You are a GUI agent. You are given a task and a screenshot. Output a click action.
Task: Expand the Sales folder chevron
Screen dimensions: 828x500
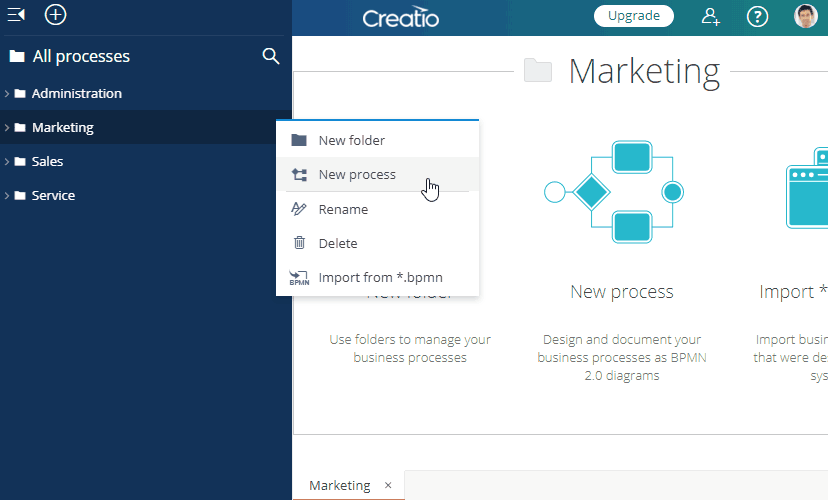(7, 162)
